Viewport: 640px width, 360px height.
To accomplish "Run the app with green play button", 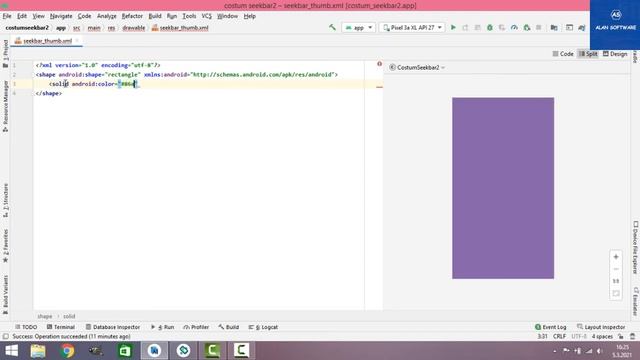I will coord(453,27).
